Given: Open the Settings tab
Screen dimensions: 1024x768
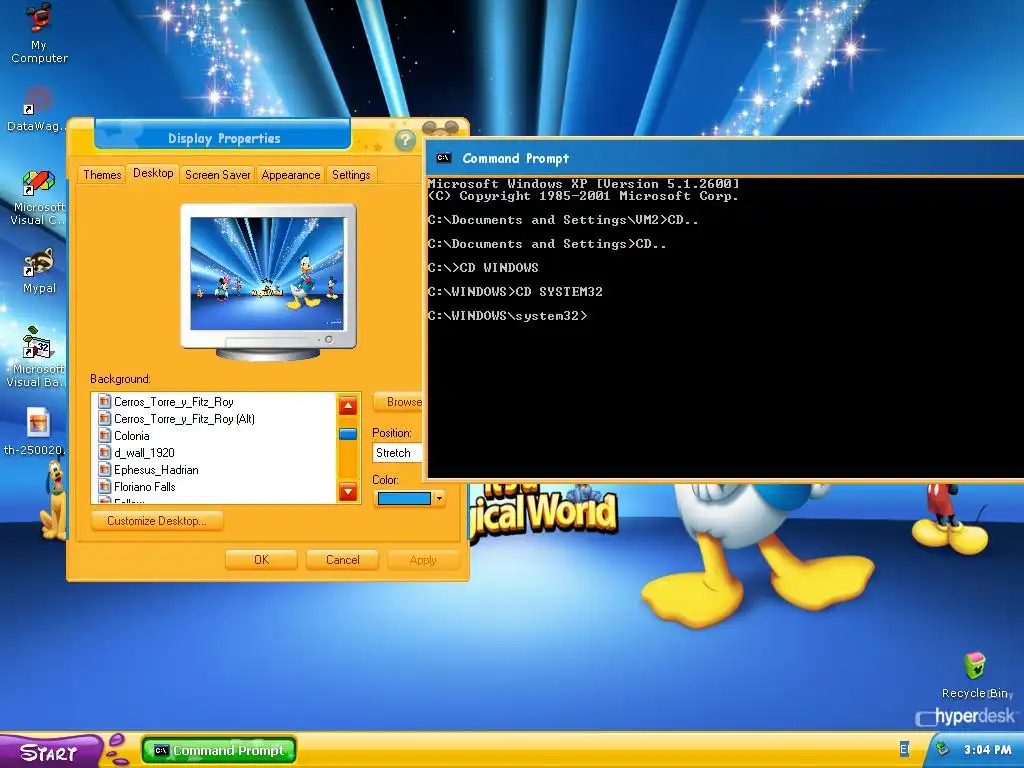Looking at the screenshot, I should [351, 174].
